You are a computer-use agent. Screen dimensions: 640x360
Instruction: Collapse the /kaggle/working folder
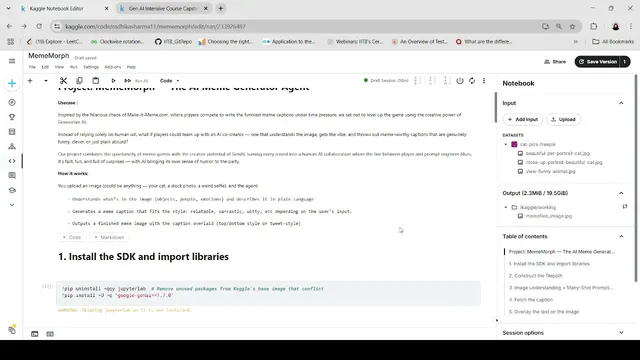click(x=506, y=207)
